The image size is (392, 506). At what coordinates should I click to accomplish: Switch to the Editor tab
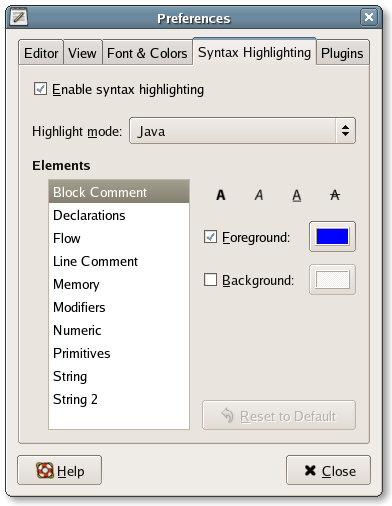pos(41,53)
